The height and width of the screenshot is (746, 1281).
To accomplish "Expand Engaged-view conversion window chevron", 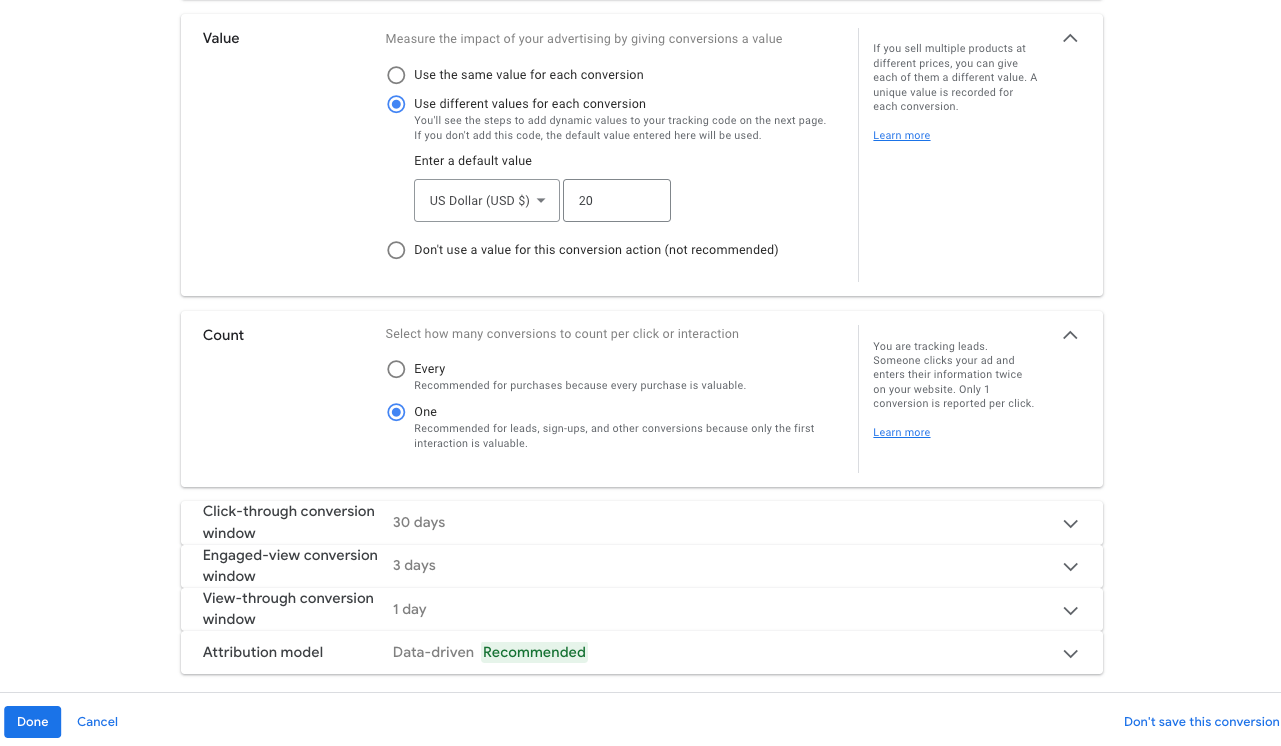I will (x=1070, y=566).
